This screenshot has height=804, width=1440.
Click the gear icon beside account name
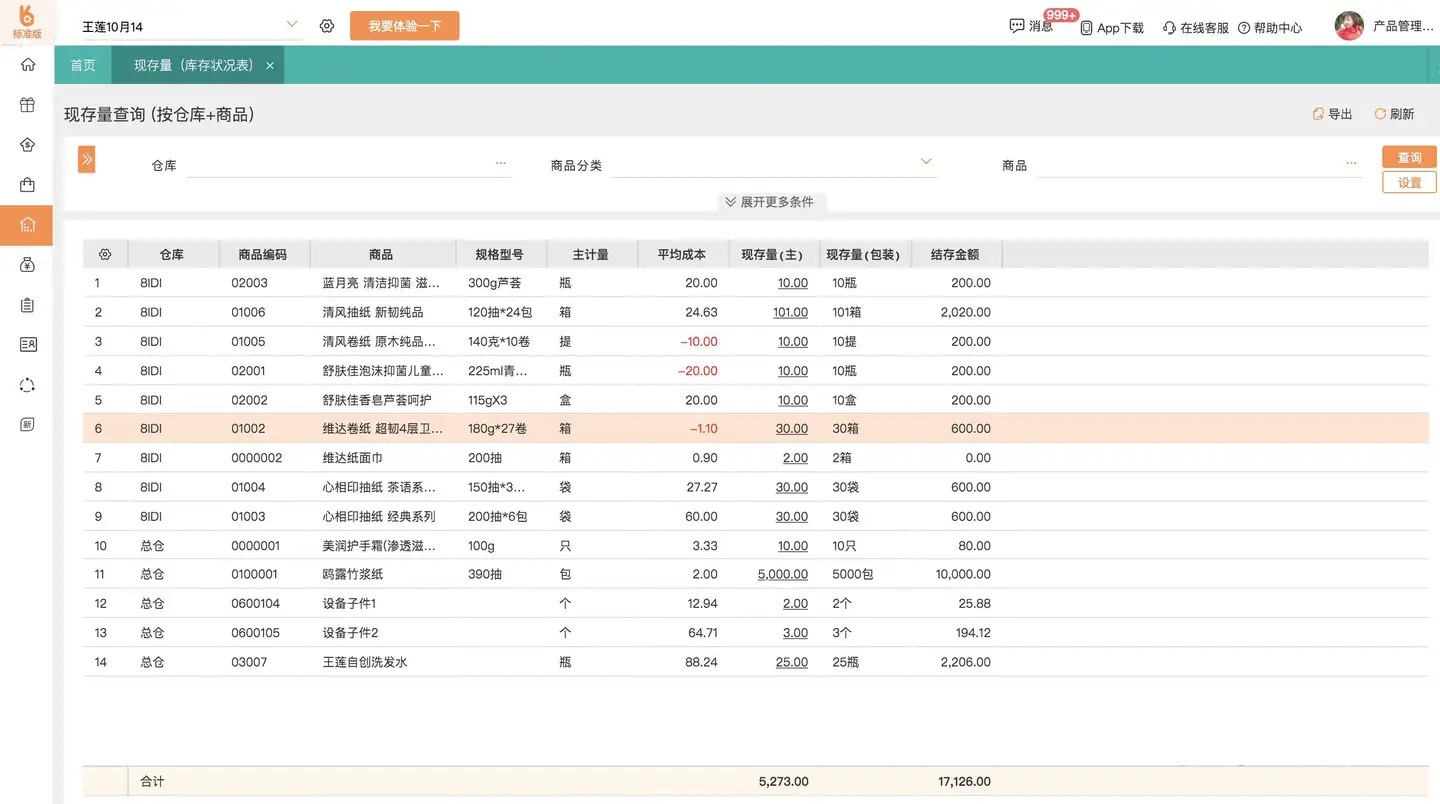327,26
